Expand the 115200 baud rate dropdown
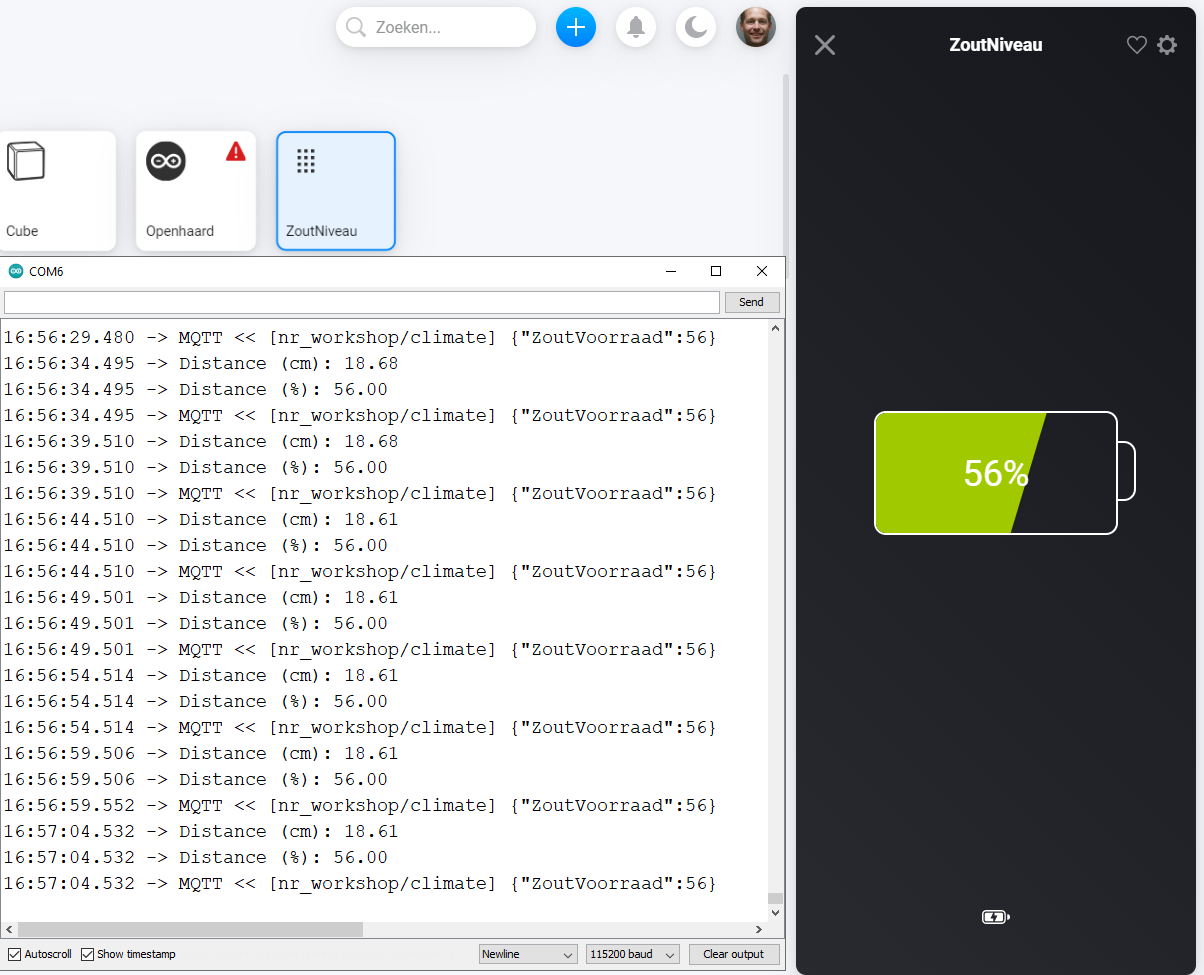This screenshot has height=975, width=1204. click(x=632, y=954)
